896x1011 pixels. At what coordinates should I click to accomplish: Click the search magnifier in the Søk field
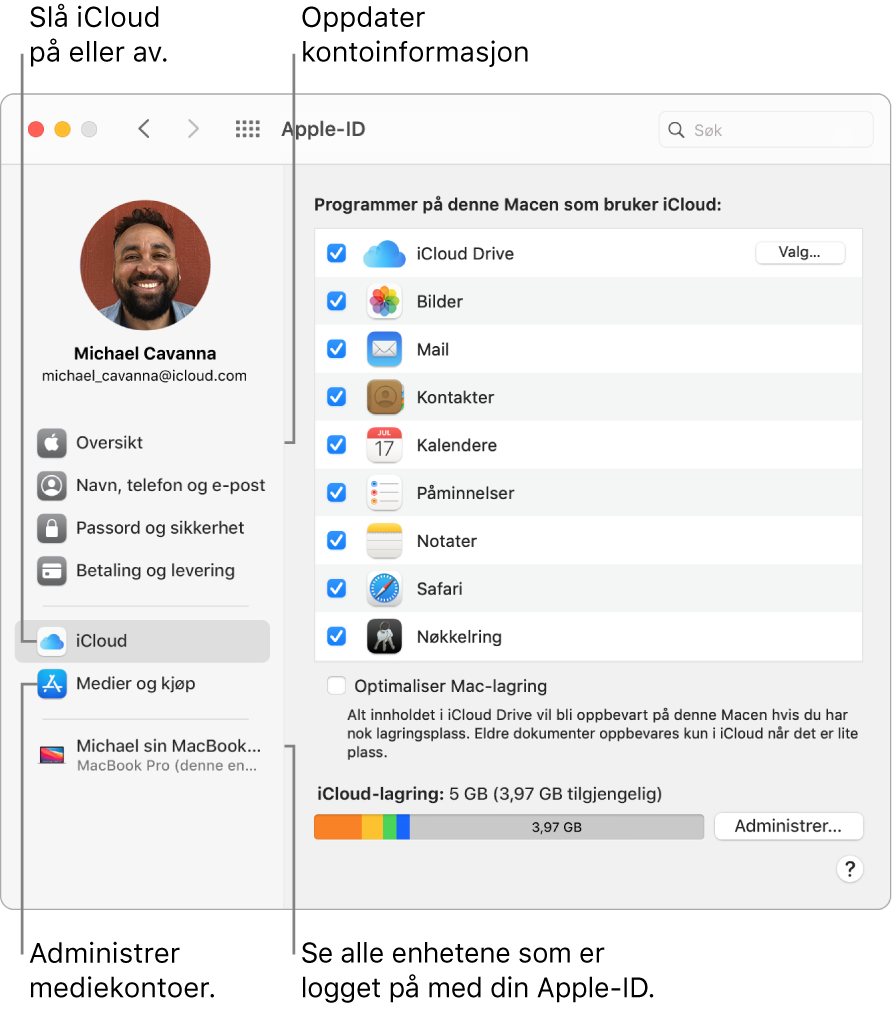[x=676, y=130]
